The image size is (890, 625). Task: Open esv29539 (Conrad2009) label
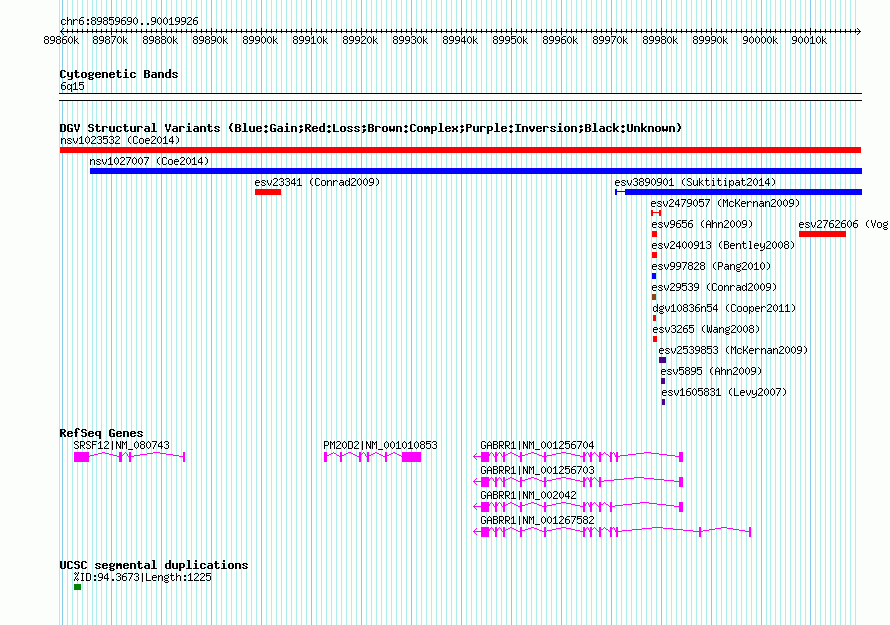click(714, 287)
